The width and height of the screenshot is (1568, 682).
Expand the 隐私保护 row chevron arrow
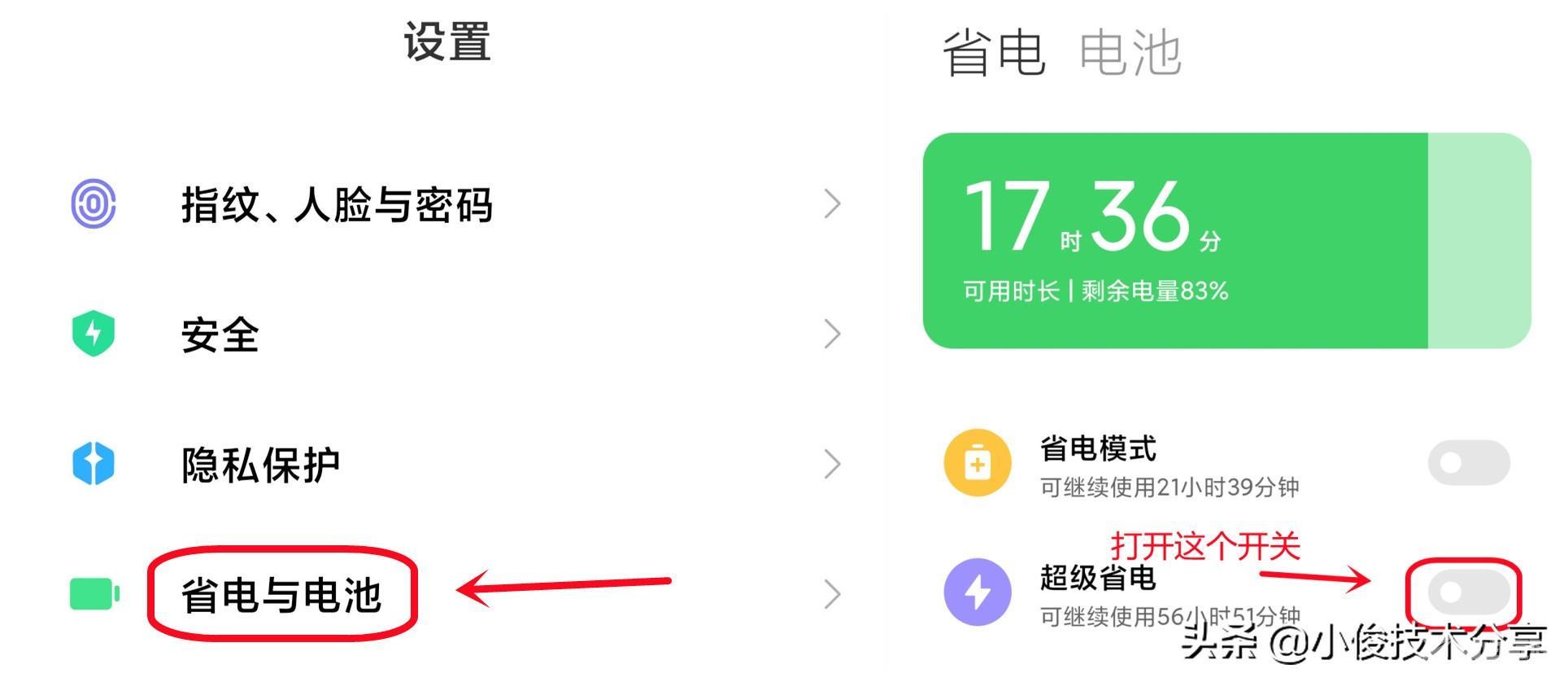832,464
